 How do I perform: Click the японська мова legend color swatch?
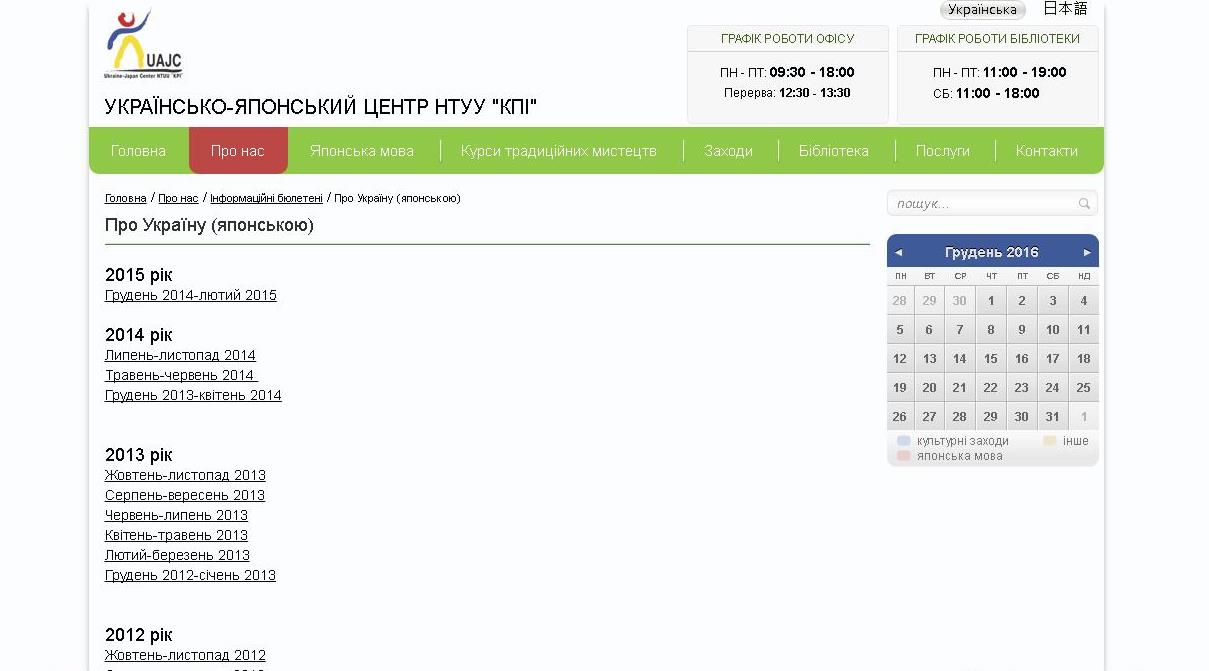[x=904, y=456]
